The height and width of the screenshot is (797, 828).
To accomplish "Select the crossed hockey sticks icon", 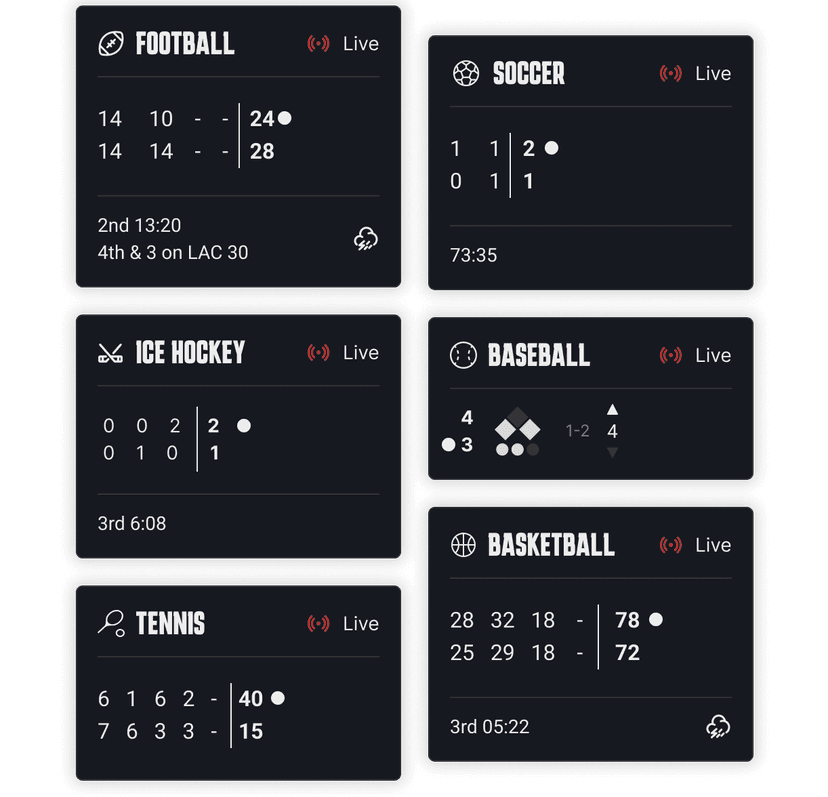I will [x=109, y=352].
